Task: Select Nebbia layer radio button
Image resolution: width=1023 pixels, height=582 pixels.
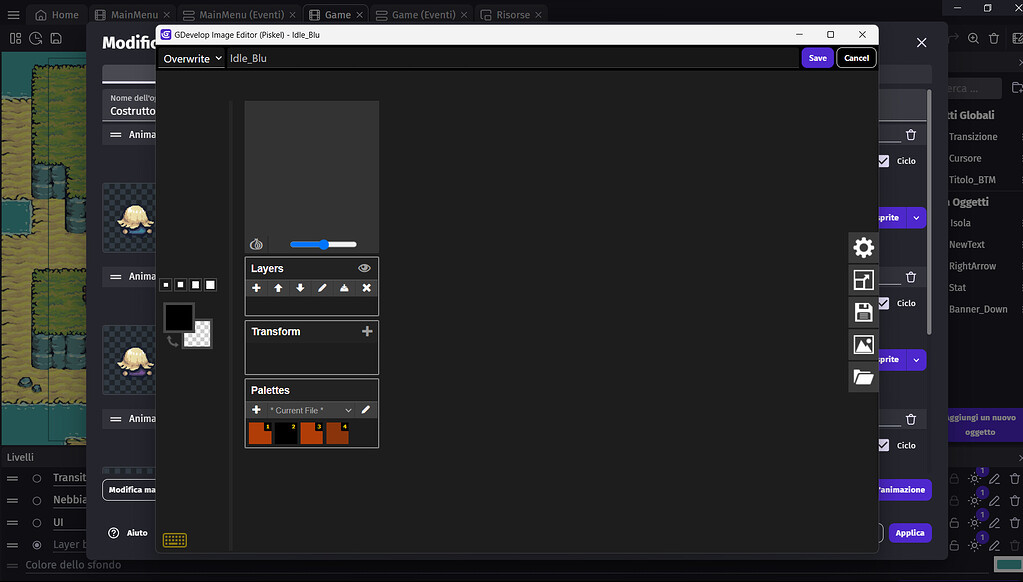Action: click(37, 500)
